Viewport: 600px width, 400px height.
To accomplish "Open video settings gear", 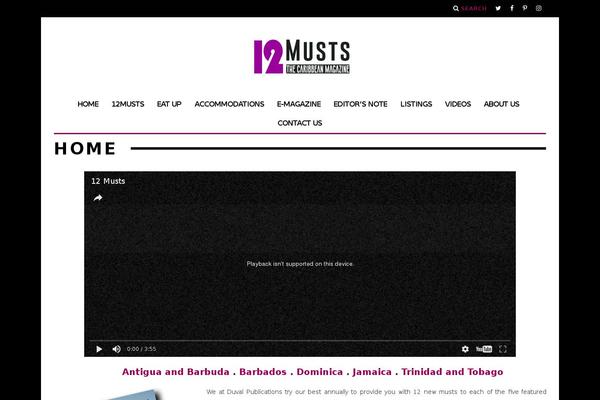I will point(465,349).
